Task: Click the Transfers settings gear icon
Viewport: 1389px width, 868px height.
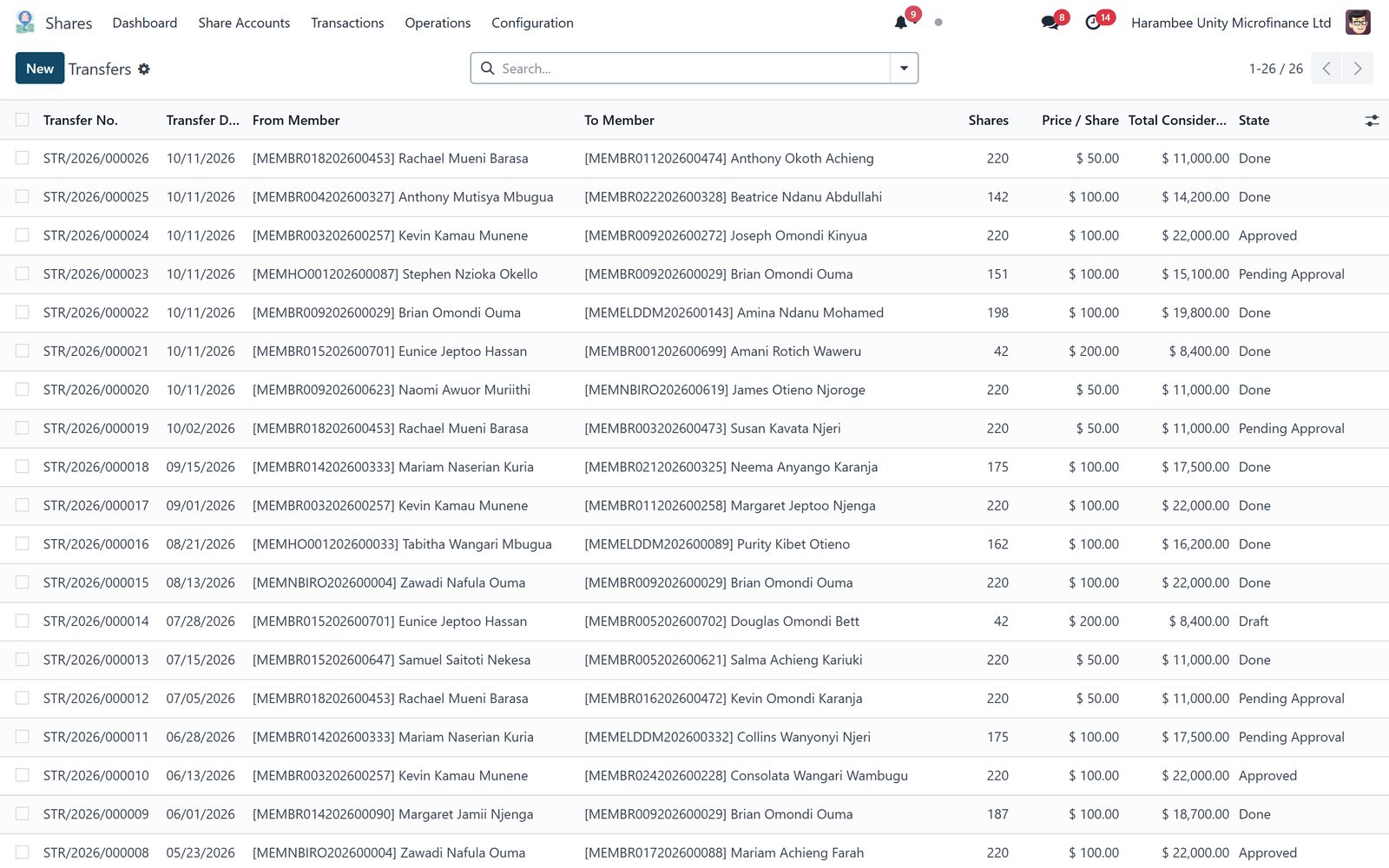Action: [144, 69]
